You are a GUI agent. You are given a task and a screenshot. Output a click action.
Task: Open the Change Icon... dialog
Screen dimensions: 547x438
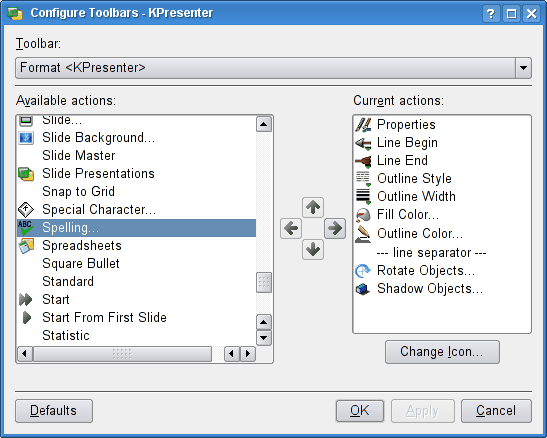coord(442,352)
